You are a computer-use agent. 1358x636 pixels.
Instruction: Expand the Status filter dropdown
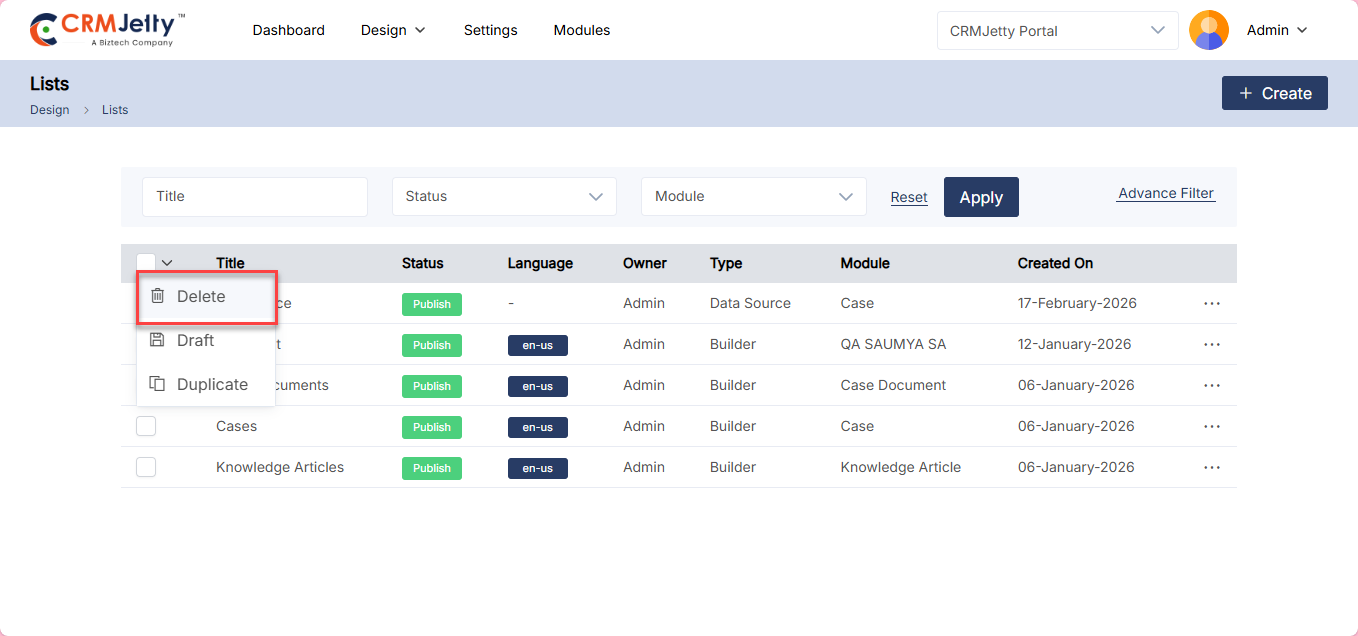(x=504, y=197)
